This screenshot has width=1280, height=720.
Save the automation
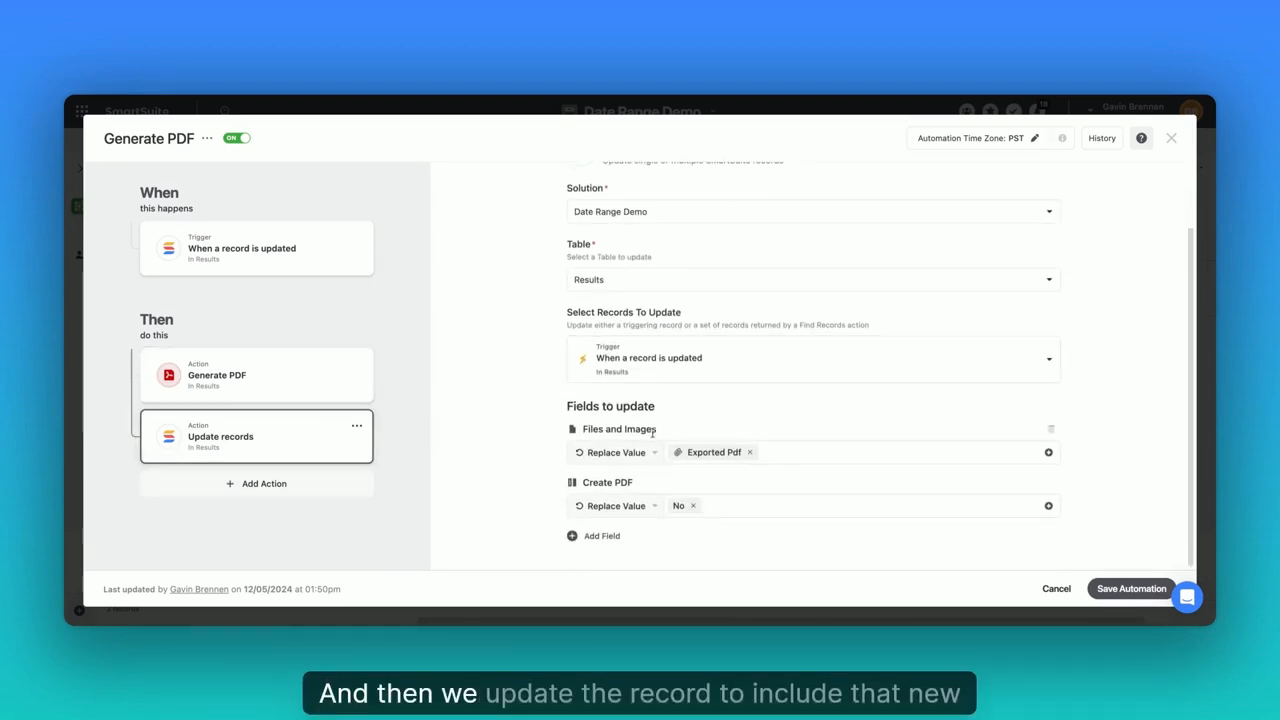click(x=1131, y=589)
